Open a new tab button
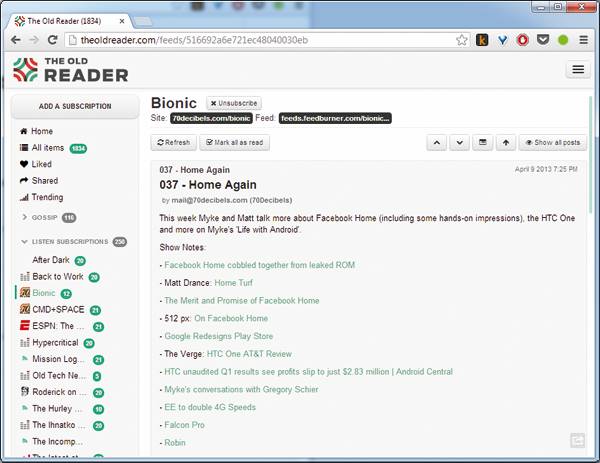Viewport: 600px width, 463px height. pyautogui.click(x=142, y=22)
